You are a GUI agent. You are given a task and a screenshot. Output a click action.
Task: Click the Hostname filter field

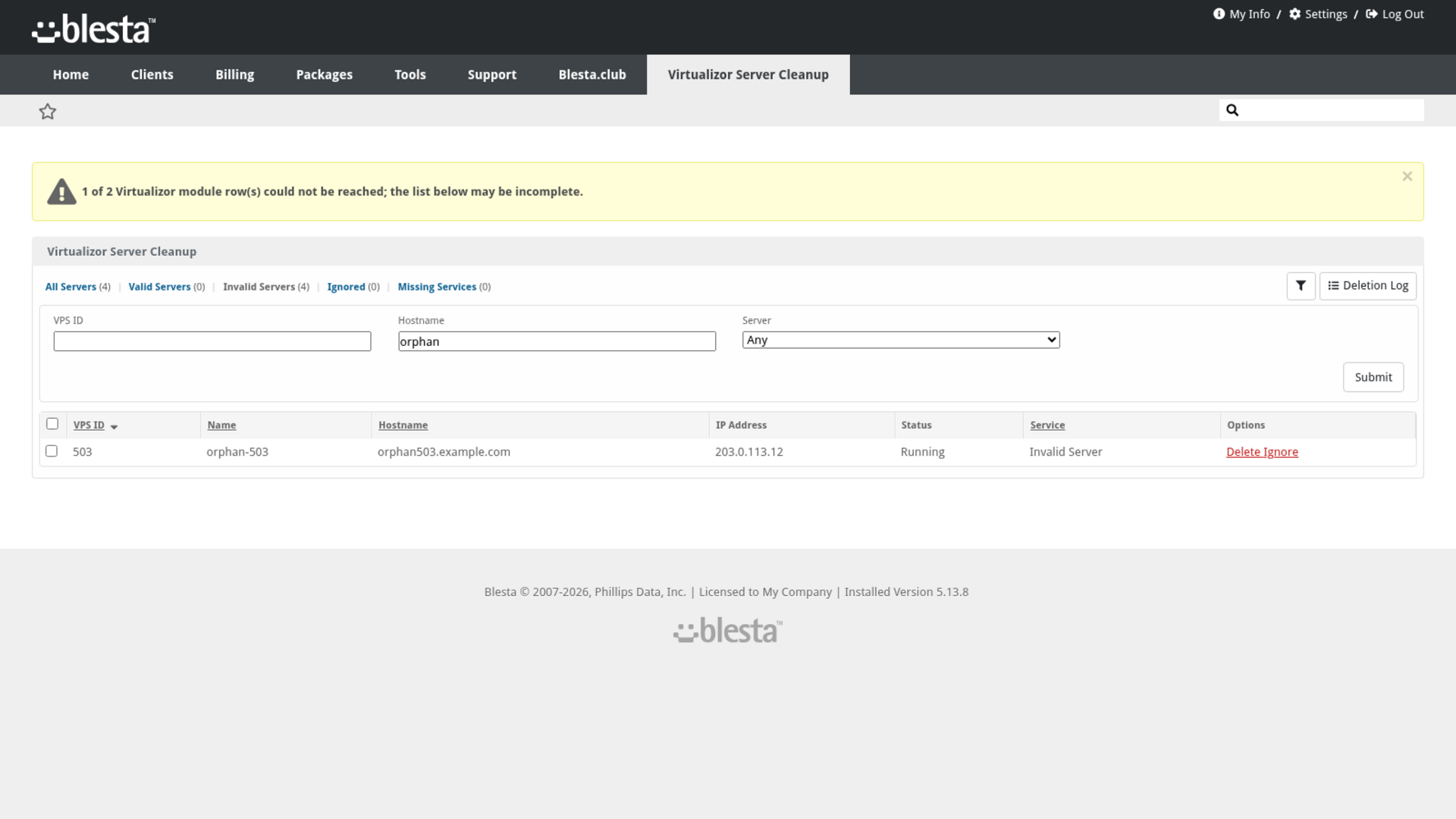pyautogui.click(x=557, y=341)
